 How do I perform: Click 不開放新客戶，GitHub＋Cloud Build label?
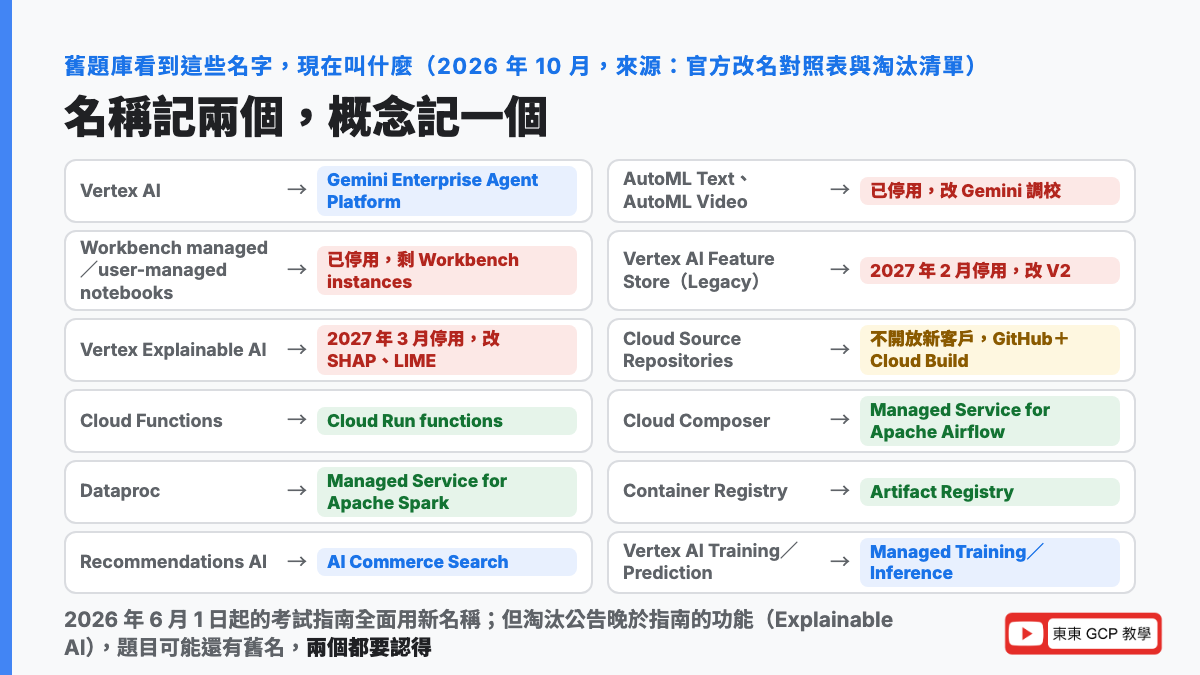tap(990, 350)
